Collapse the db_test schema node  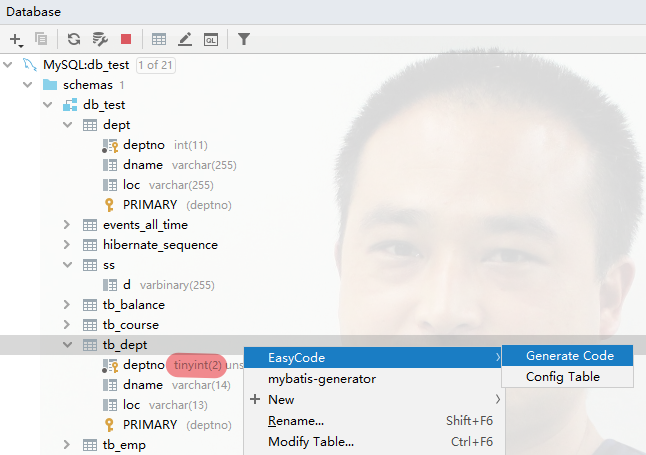coord(48,105)
